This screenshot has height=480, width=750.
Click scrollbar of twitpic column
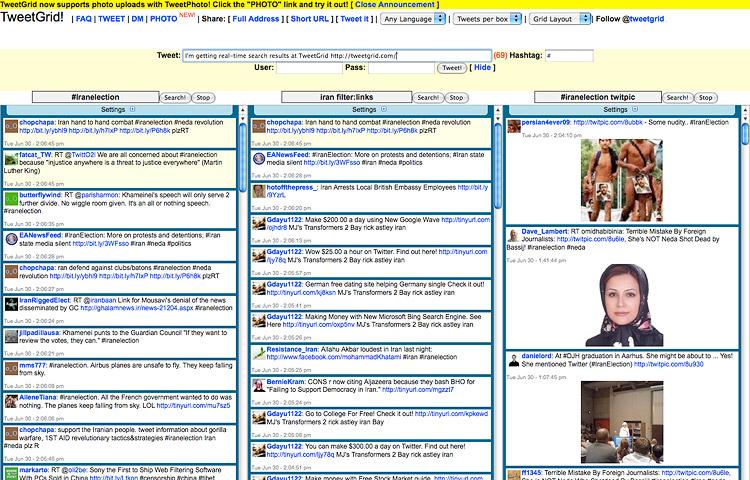click(x=745, y=133)
